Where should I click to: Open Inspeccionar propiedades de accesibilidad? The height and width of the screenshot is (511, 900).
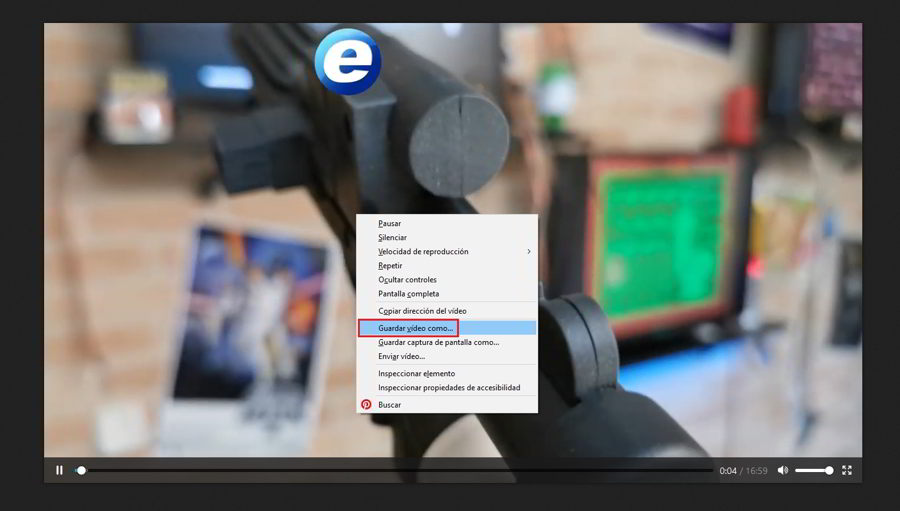[x=448, y=387]
